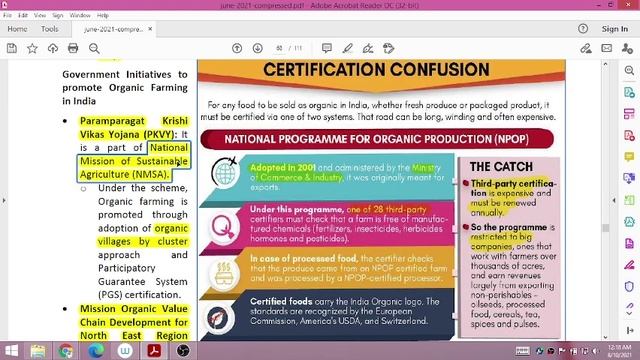
Task: Share document with others icon
Action: point(627,48)
